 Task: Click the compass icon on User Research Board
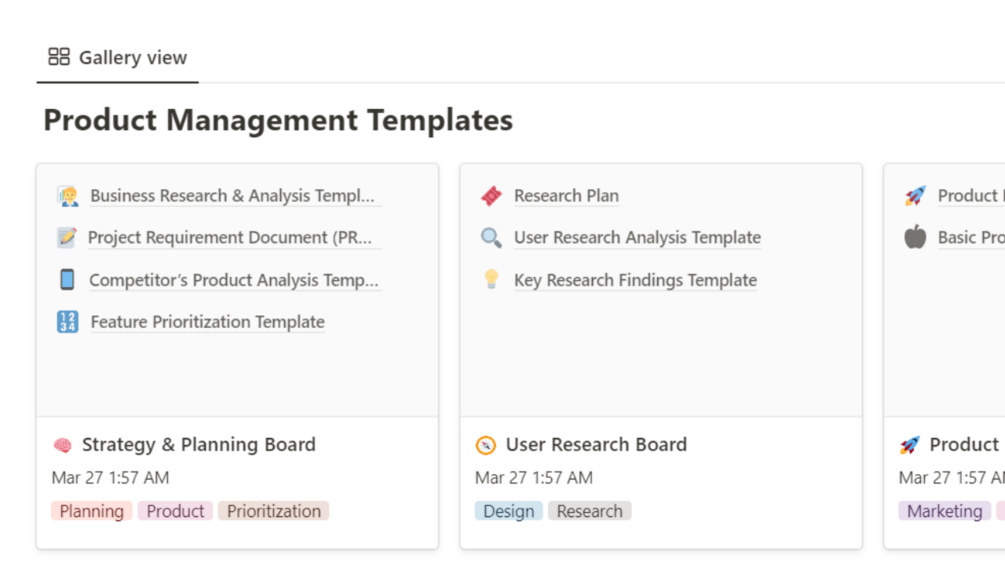[x=486, y=445]
